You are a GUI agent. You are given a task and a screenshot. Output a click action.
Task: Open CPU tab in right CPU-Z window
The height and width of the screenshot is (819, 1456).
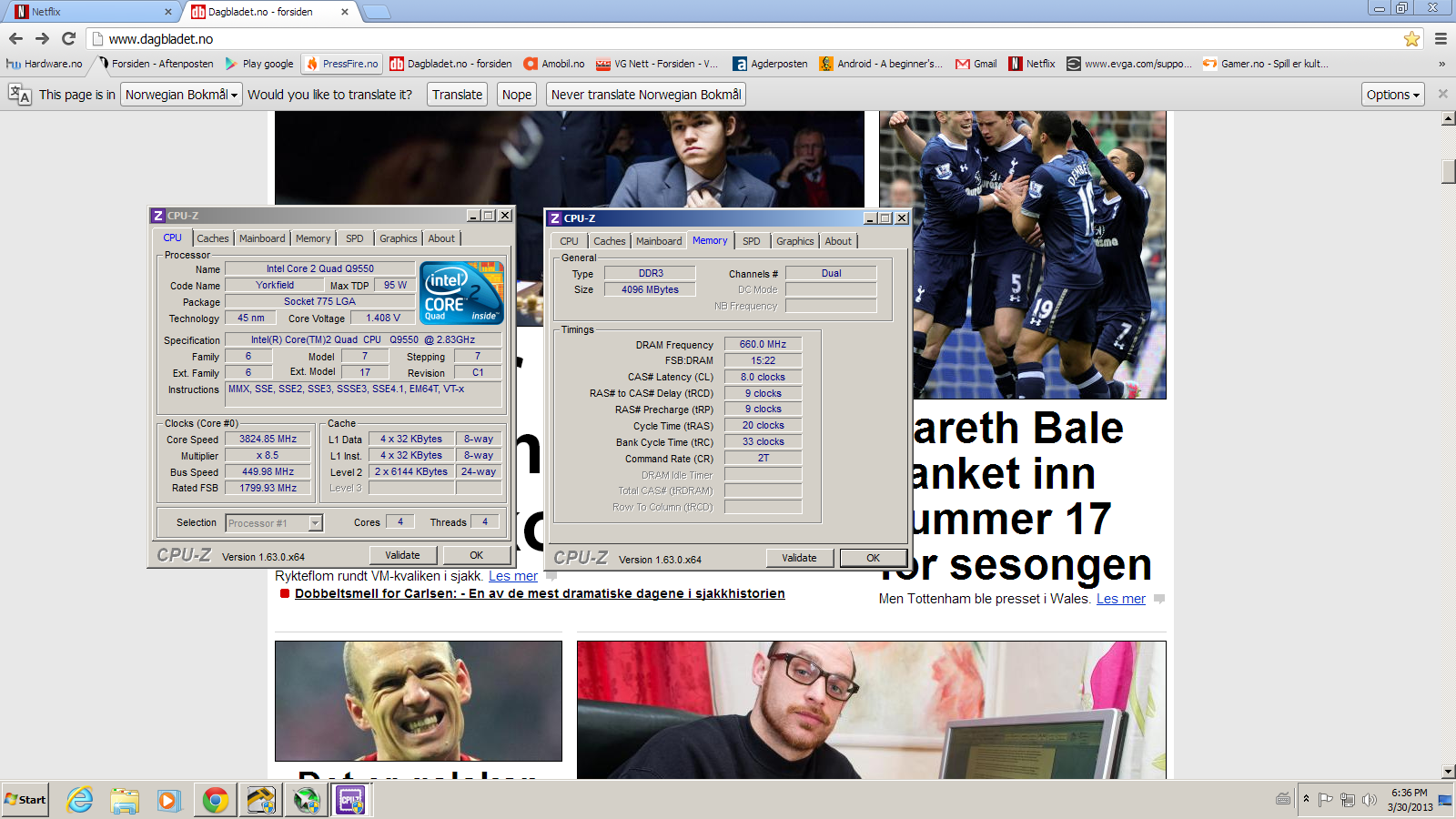569,241
